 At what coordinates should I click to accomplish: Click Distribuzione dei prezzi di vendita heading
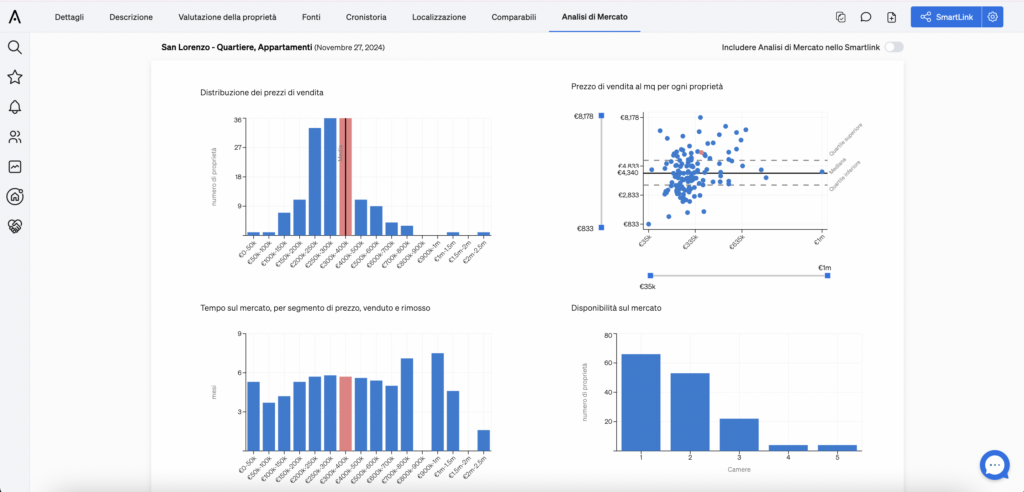point(262,93)
